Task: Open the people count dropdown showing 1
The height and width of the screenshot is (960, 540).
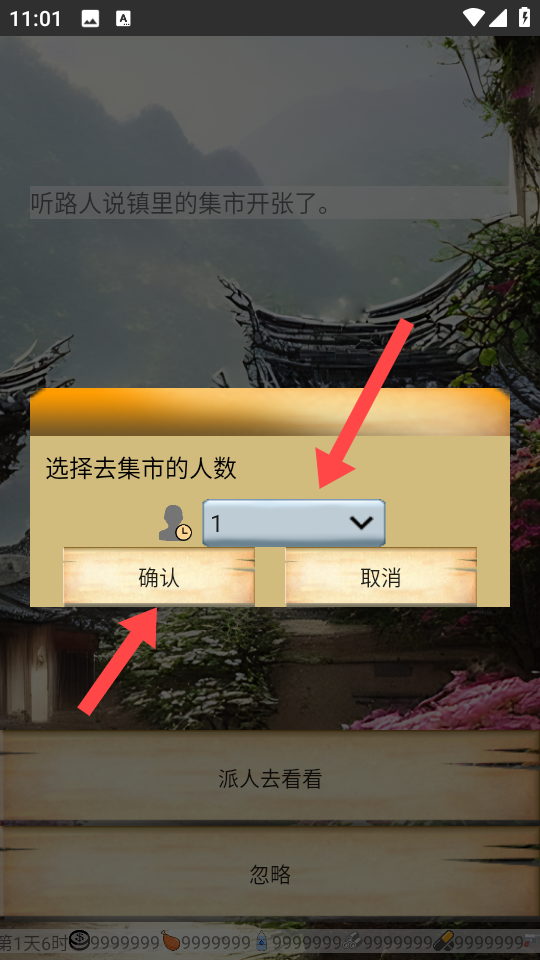Action: [294, 523]
